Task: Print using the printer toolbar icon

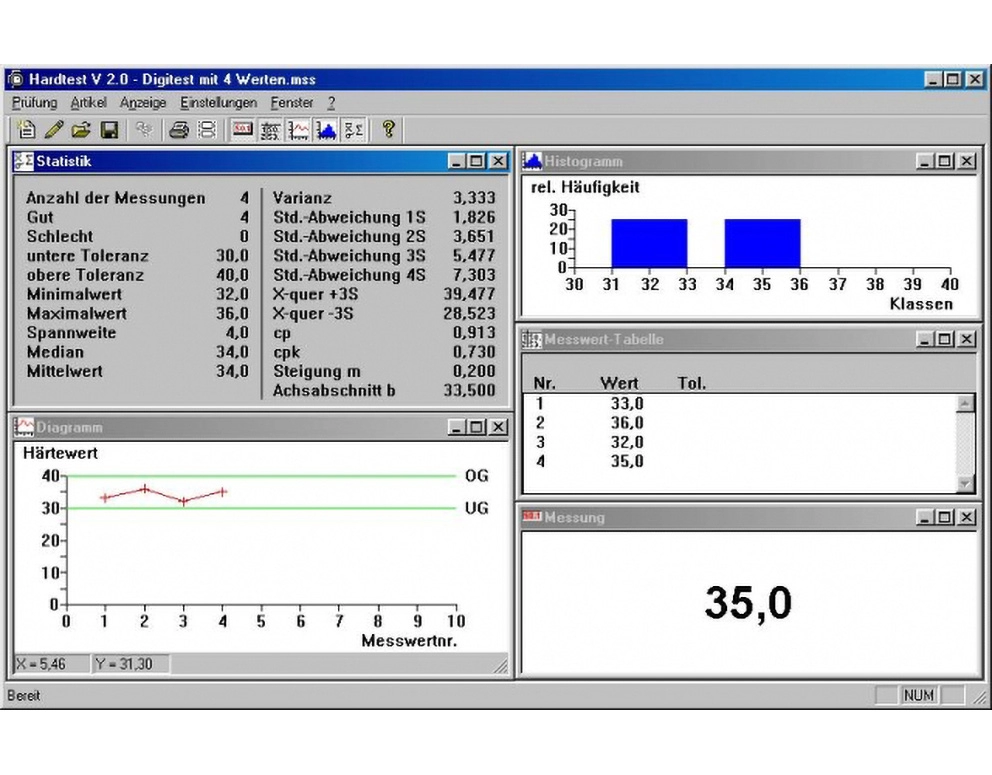Action: [179, 130]
